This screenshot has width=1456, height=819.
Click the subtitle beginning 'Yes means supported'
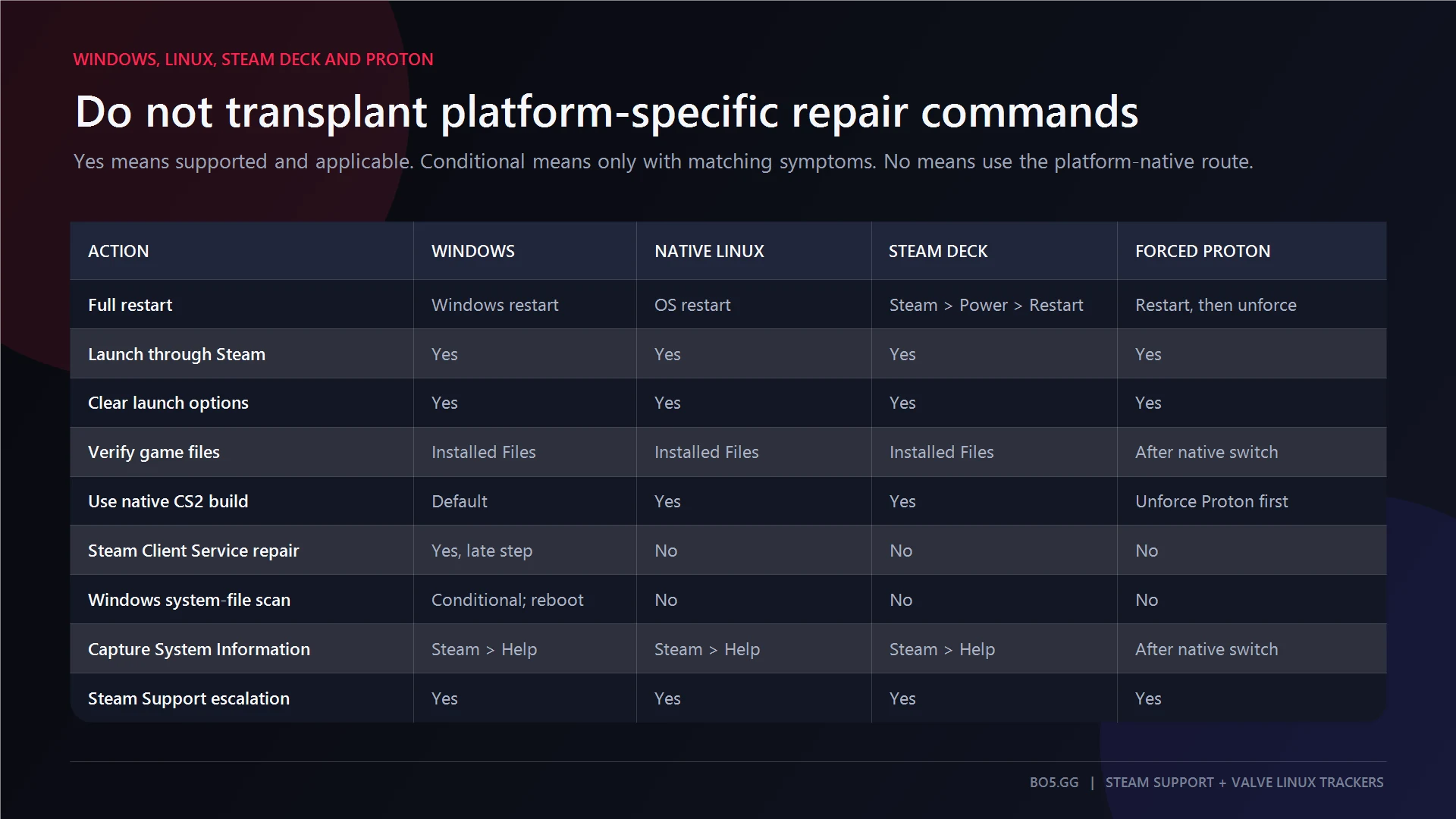tap(663, 162)
